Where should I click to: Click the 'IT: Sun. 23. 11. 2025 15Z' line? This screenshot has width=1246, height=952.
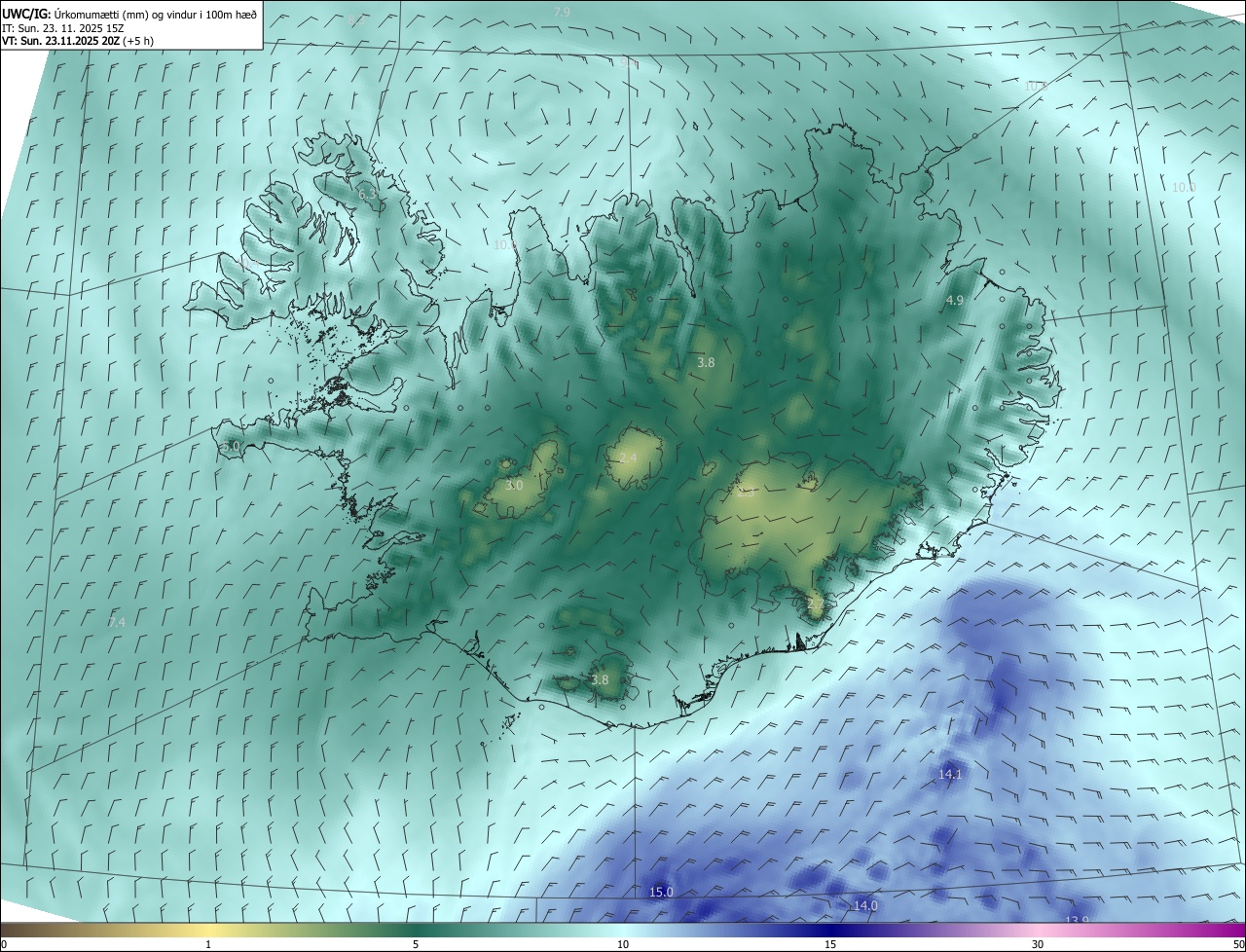[63, 27]
